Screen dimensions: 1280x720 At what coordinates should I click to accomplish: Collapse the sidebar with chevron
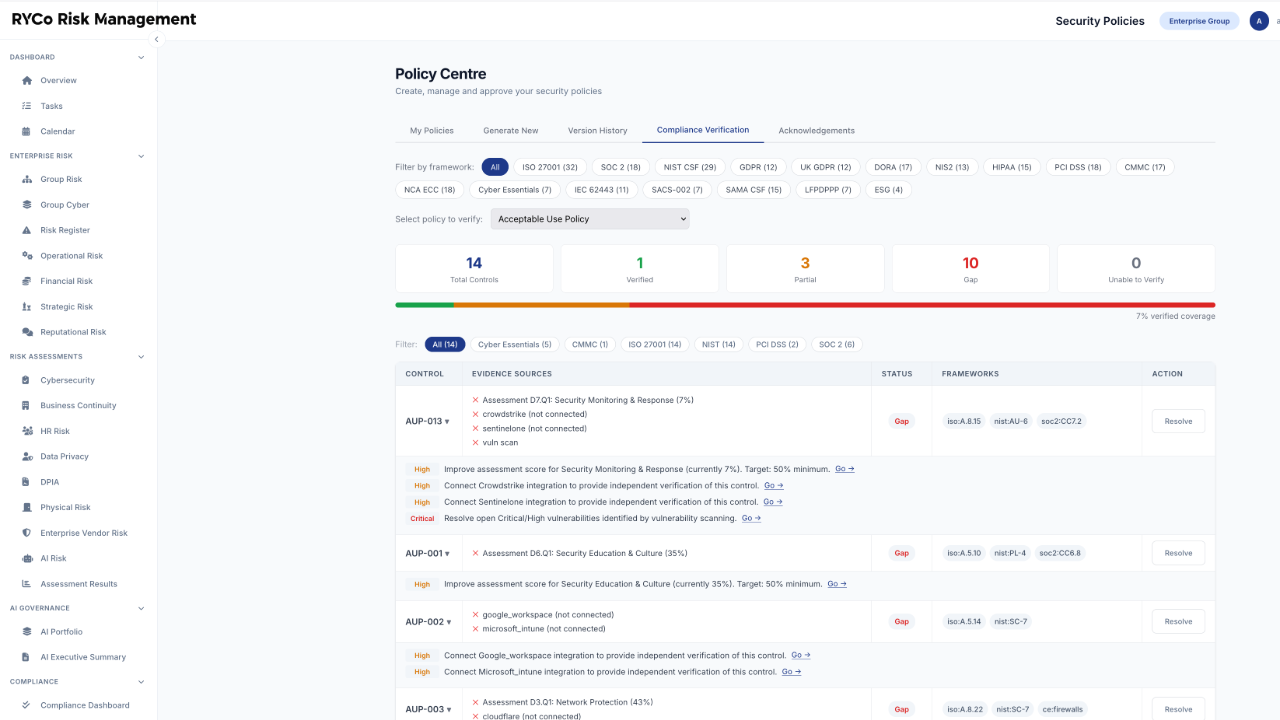click(156, 39)
